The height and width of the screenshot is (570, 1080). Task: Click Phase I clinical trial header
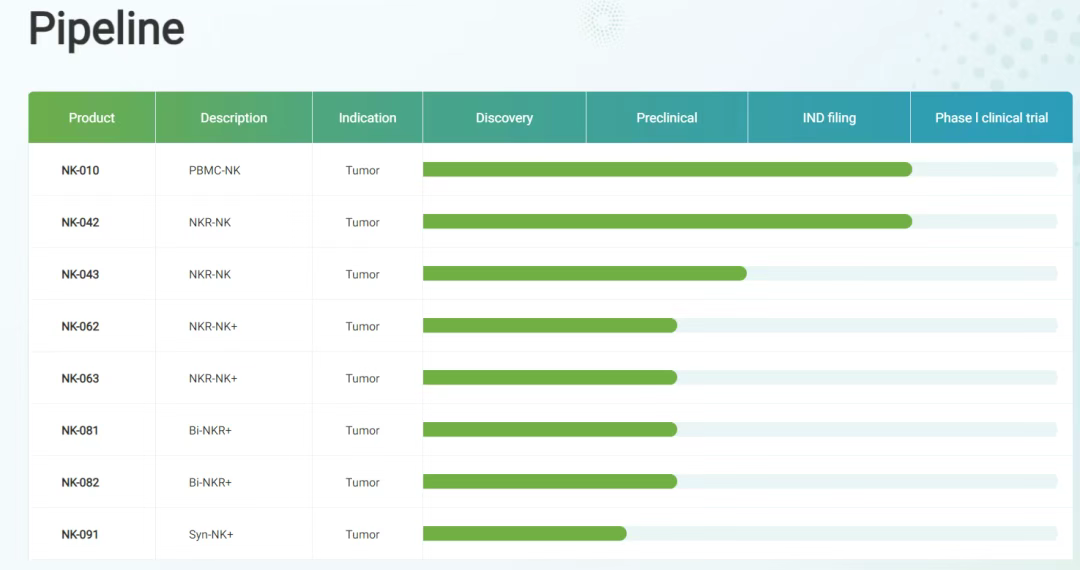coord(991,118)
